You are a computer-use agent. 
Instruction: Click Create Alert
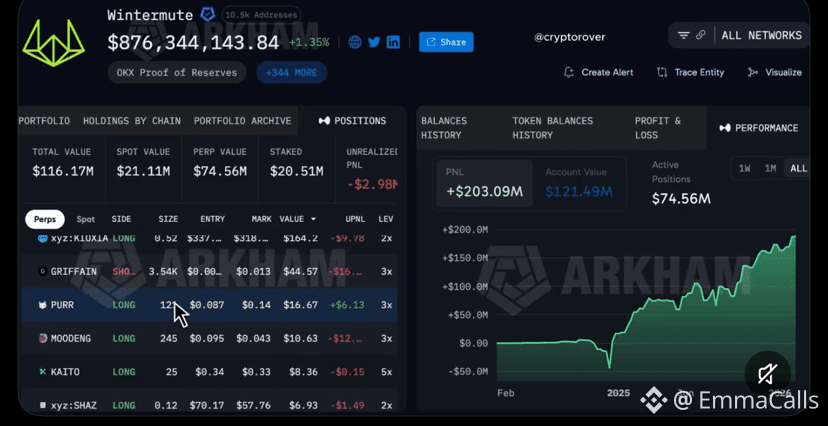(x=598, y=72)
